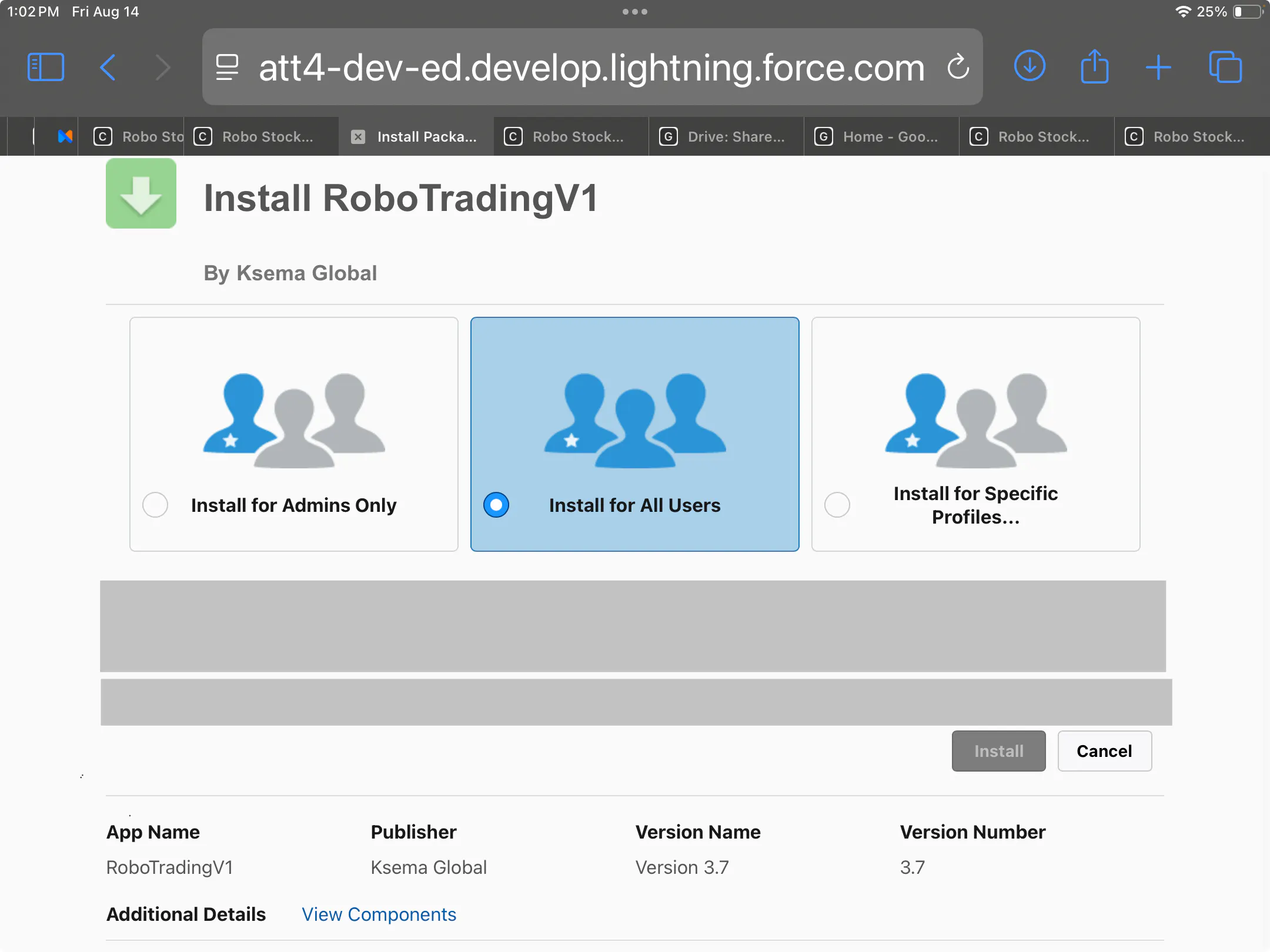Click the By Ksema Global text

[290, 273]
